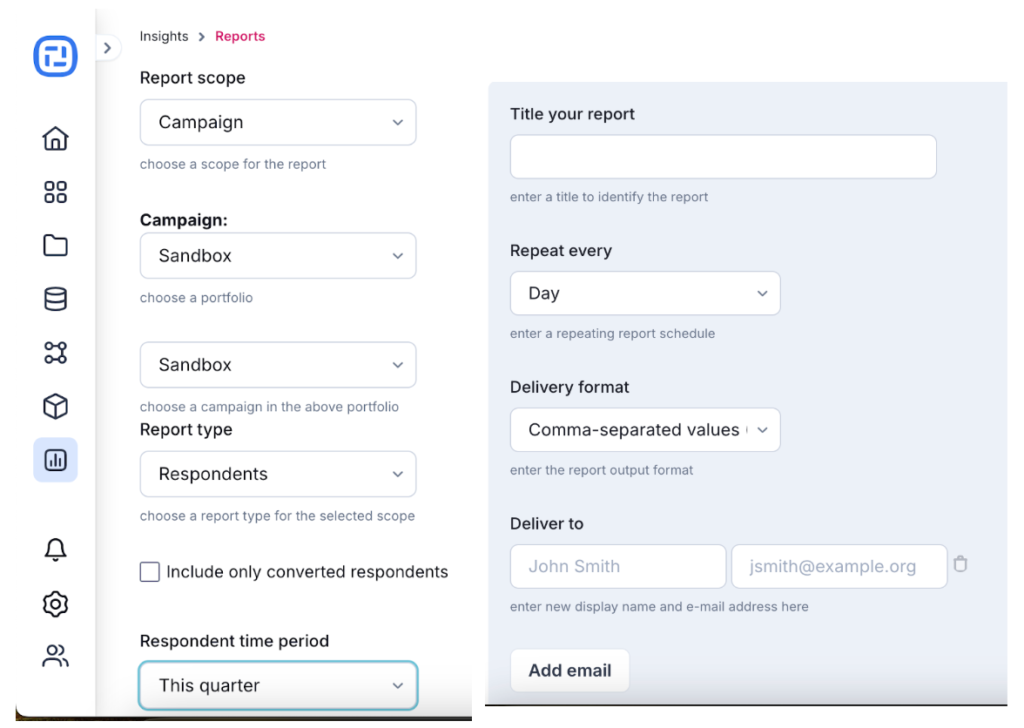Check Include only converted respondents
Viewport: 1024px width, 728px height.
[x=150, y=572]
